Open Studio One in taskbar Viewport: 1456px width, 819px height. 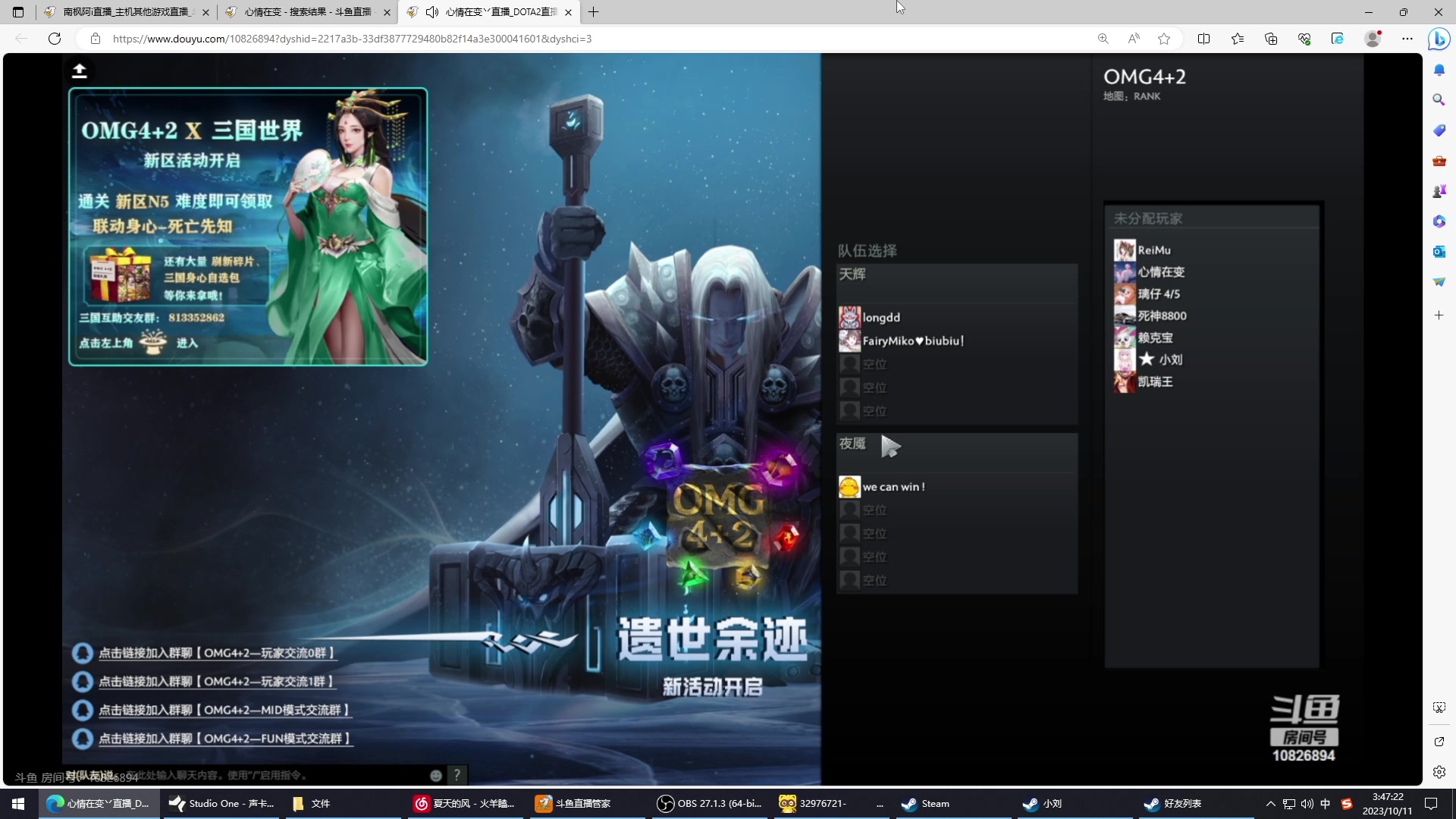221,804
